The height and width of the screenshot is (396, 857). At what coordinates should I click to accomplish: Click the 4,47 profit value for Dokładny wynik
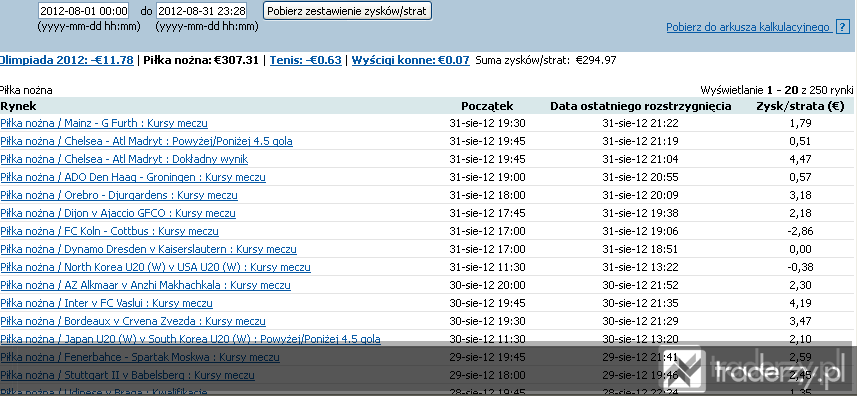point(801,159)
